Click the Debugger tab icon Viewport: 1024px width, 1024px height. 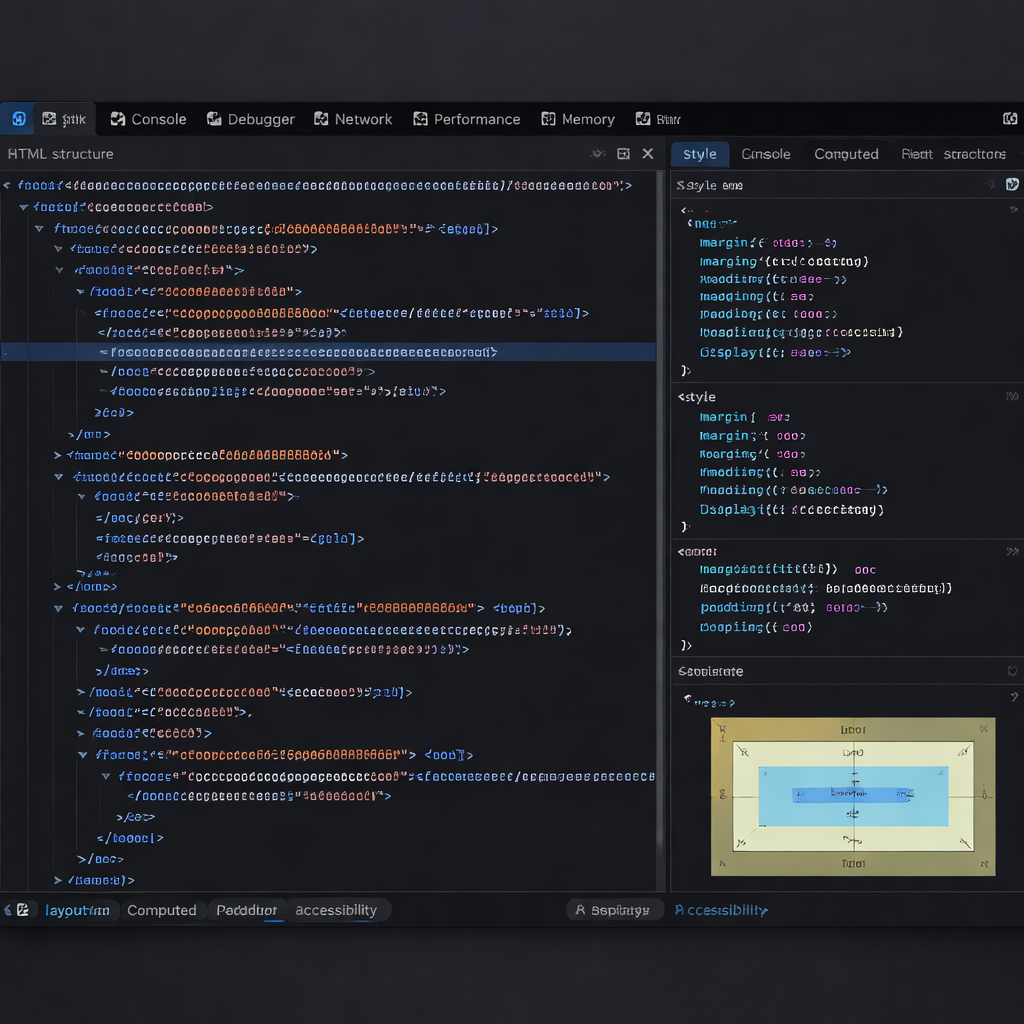coord(214,119)
